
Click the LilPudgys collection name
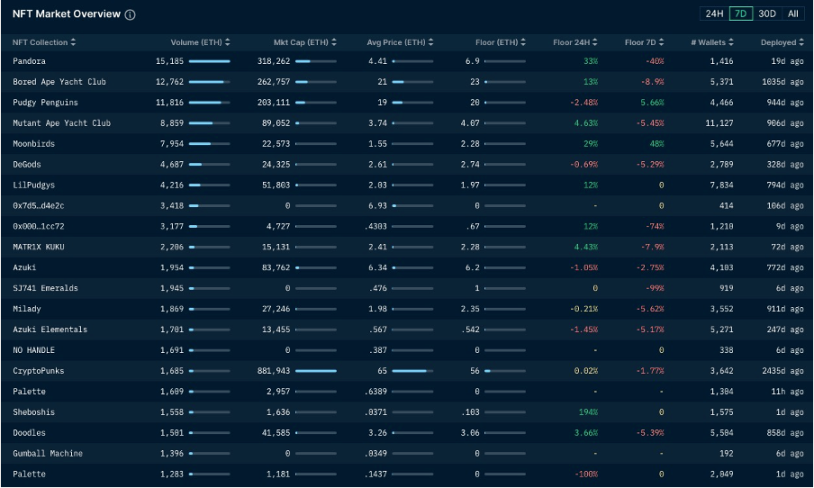pyautogui.click(x=34, y=185)
